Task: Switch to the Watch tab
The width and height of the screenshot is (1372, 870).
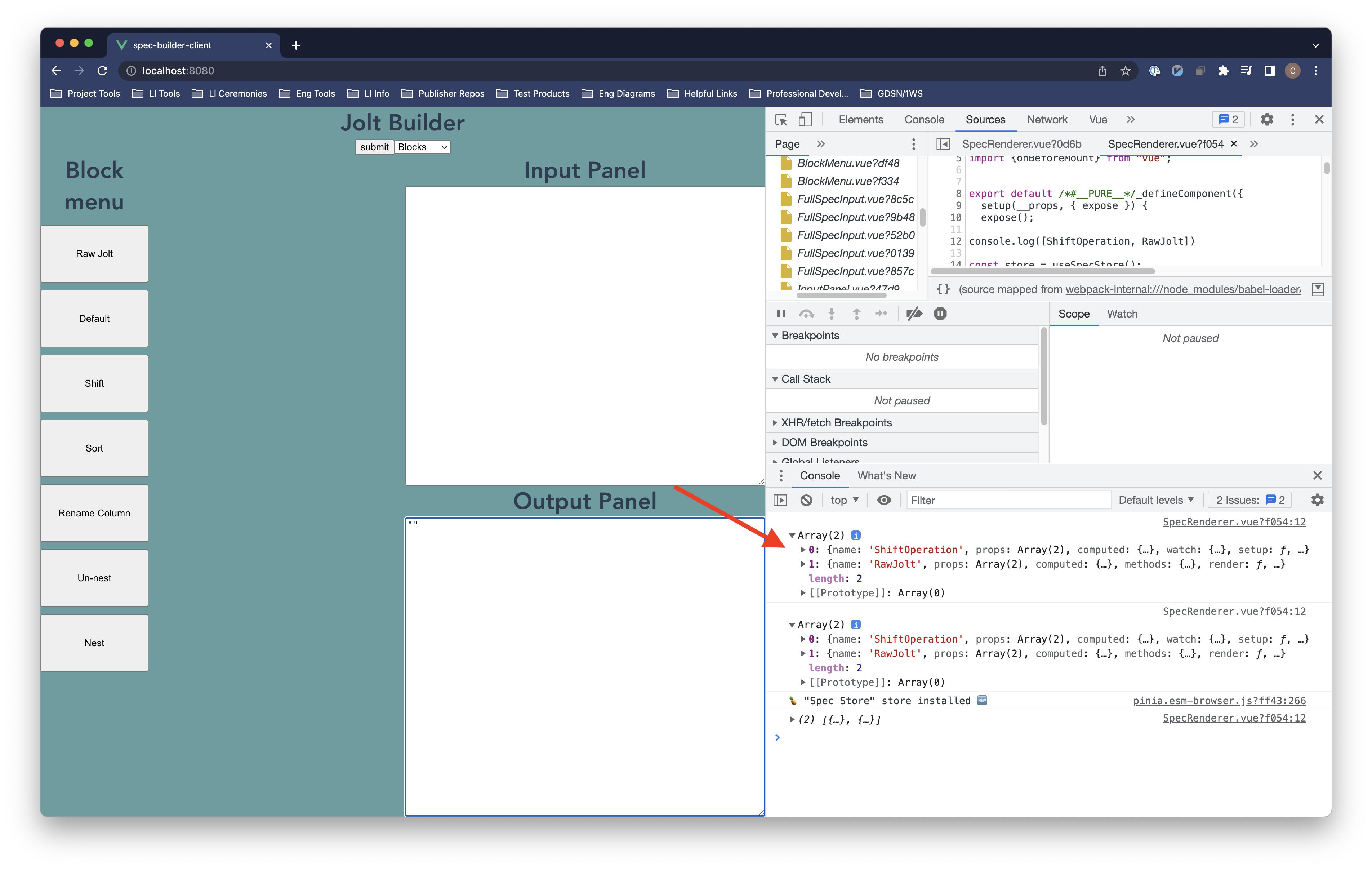Action: tap(1122, 314)
